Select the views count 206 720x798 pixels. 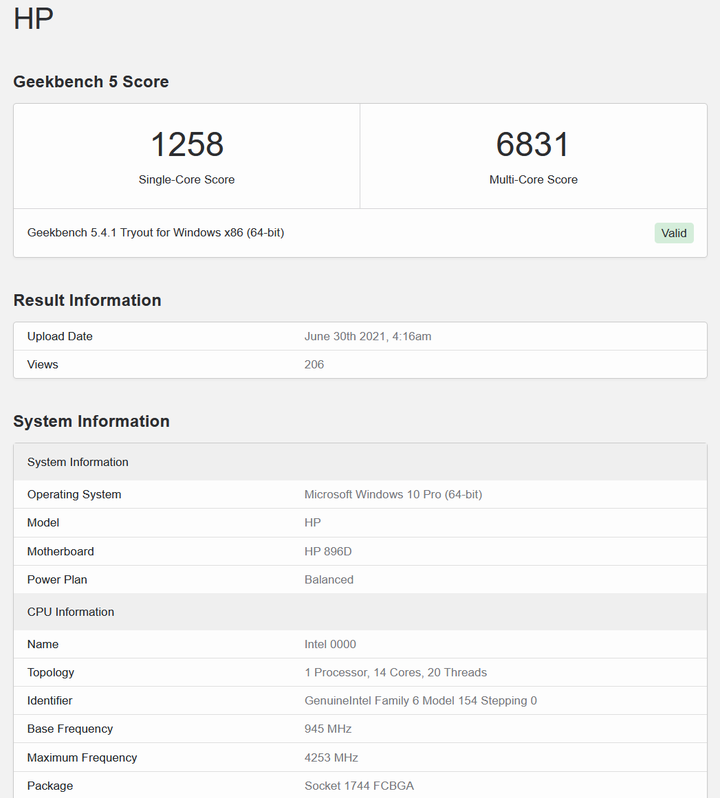pos(314,364)
